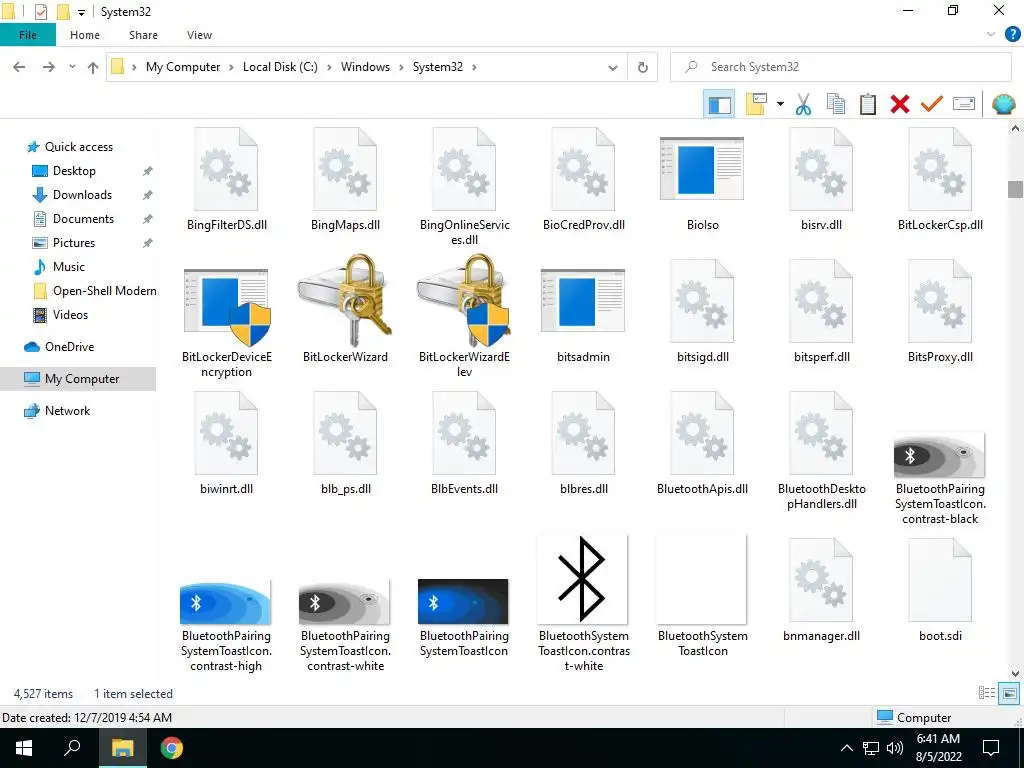The height and width of the screenshot is (768, 1024).
Task: Click the vertical scrollbar thumb
Action: (x=1015, y=189)
